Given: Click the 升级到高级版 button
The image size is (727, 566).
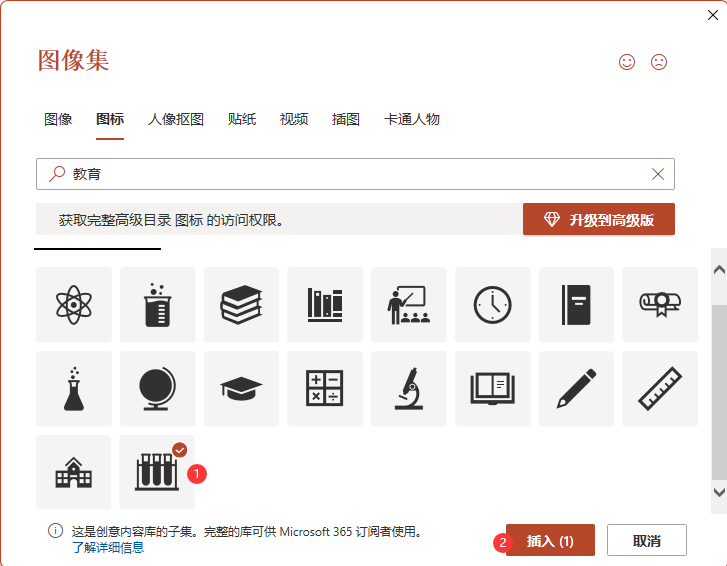Looking at the screenshot, I should point(599,219).
